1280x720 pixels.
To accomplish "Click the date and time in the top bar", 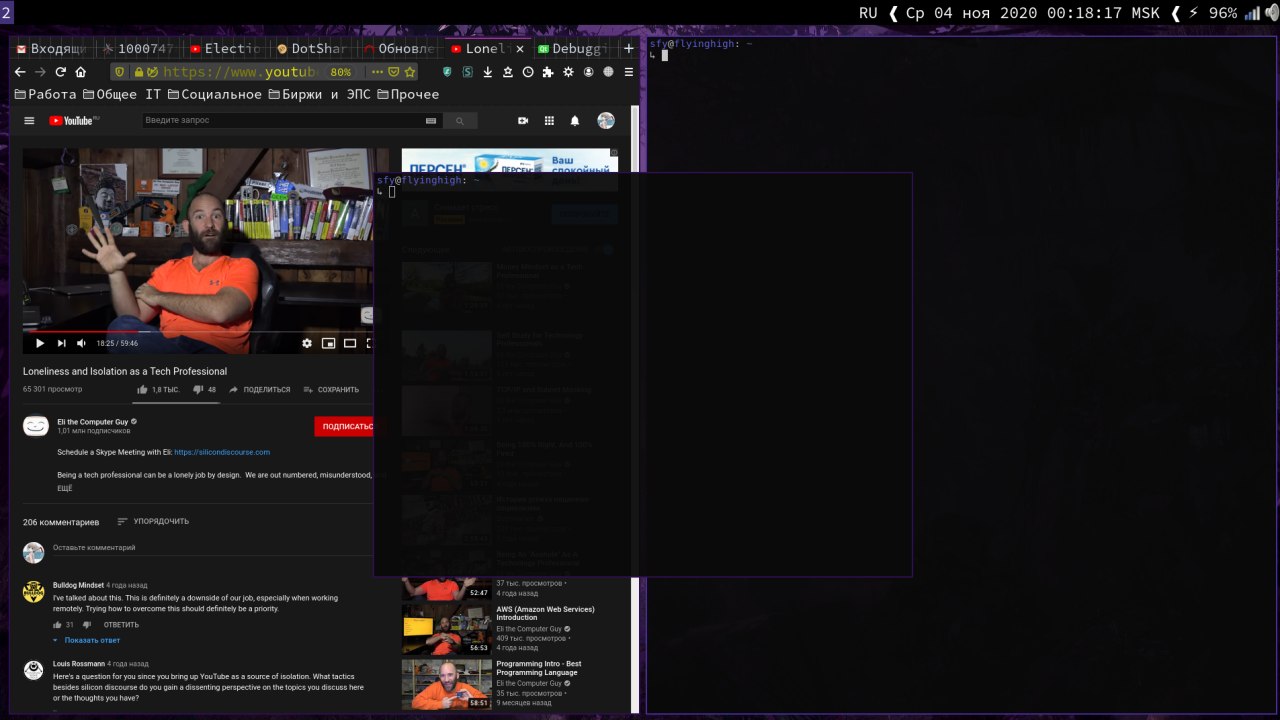I will tap(1032, 13).
